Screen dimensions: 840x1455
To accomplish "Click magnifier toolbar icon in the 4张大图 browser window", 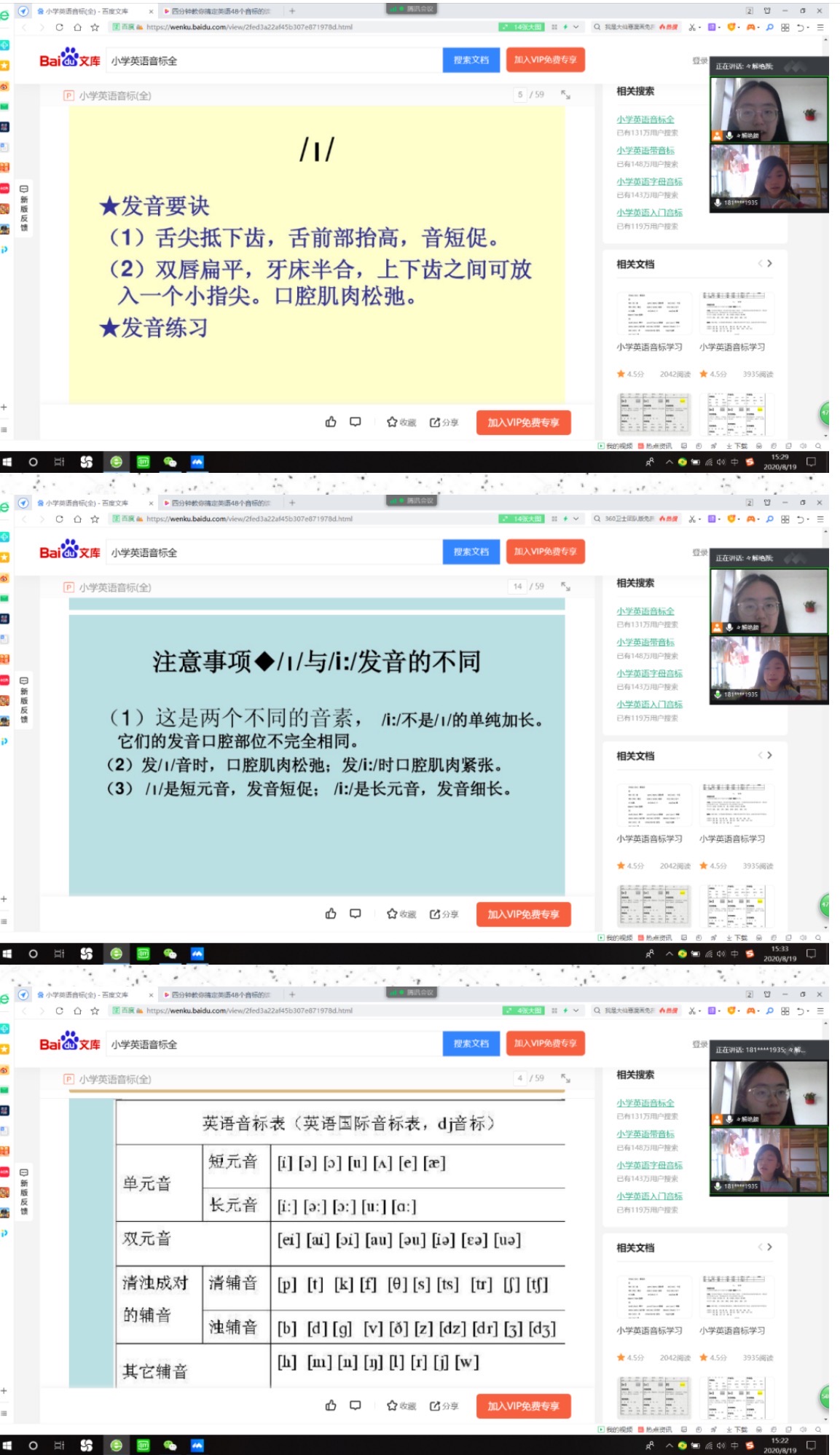I will click(x=769, y=1011).
